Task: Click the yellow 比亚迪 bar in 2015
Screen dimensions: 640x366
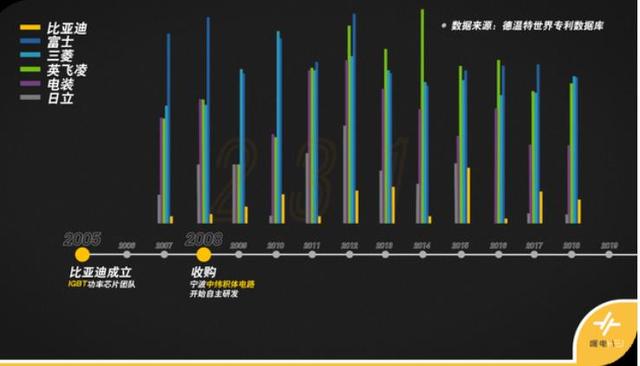Action: 469,195
